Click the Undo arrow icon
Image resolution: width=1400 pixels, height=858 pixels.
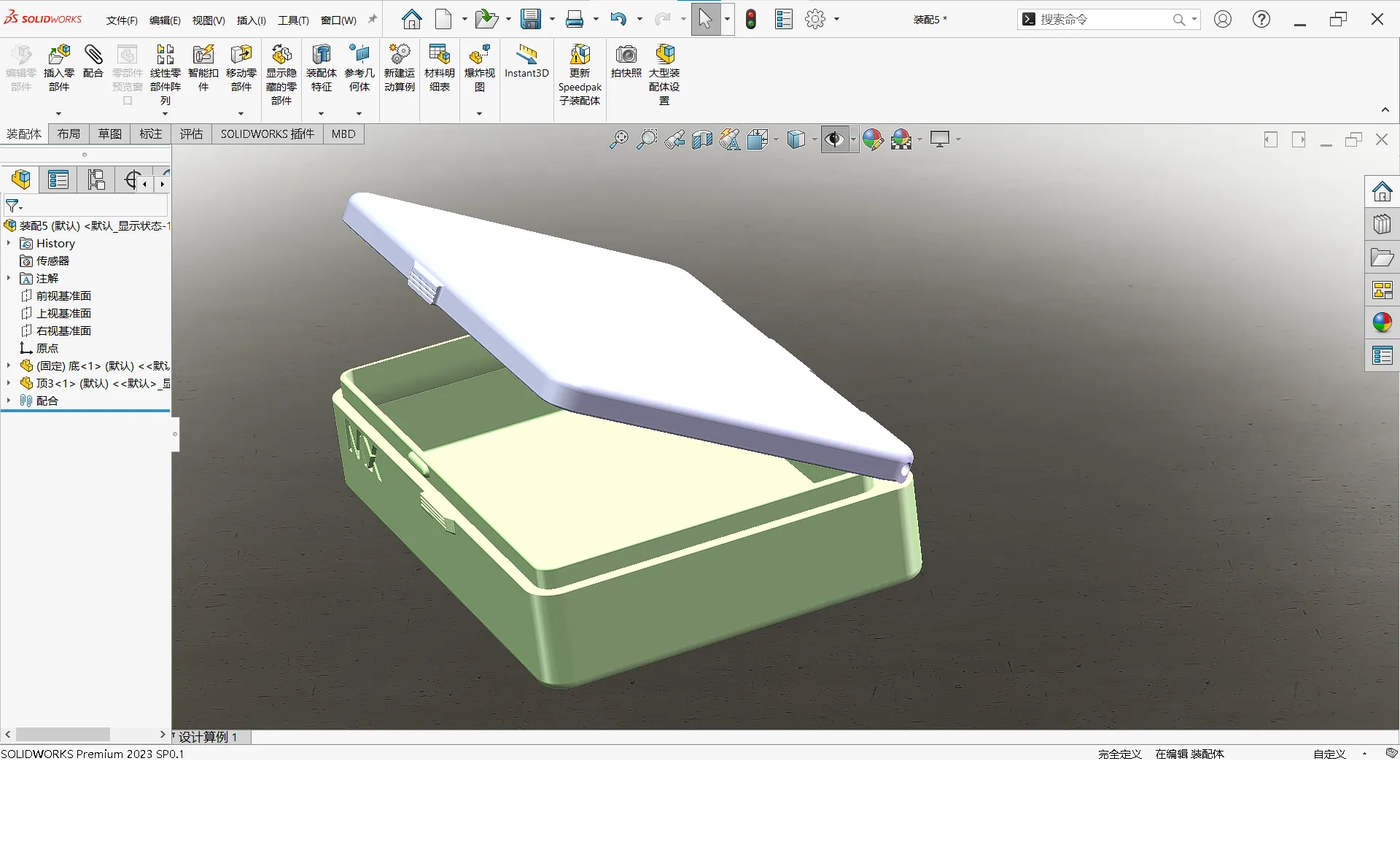click(618, 19)
